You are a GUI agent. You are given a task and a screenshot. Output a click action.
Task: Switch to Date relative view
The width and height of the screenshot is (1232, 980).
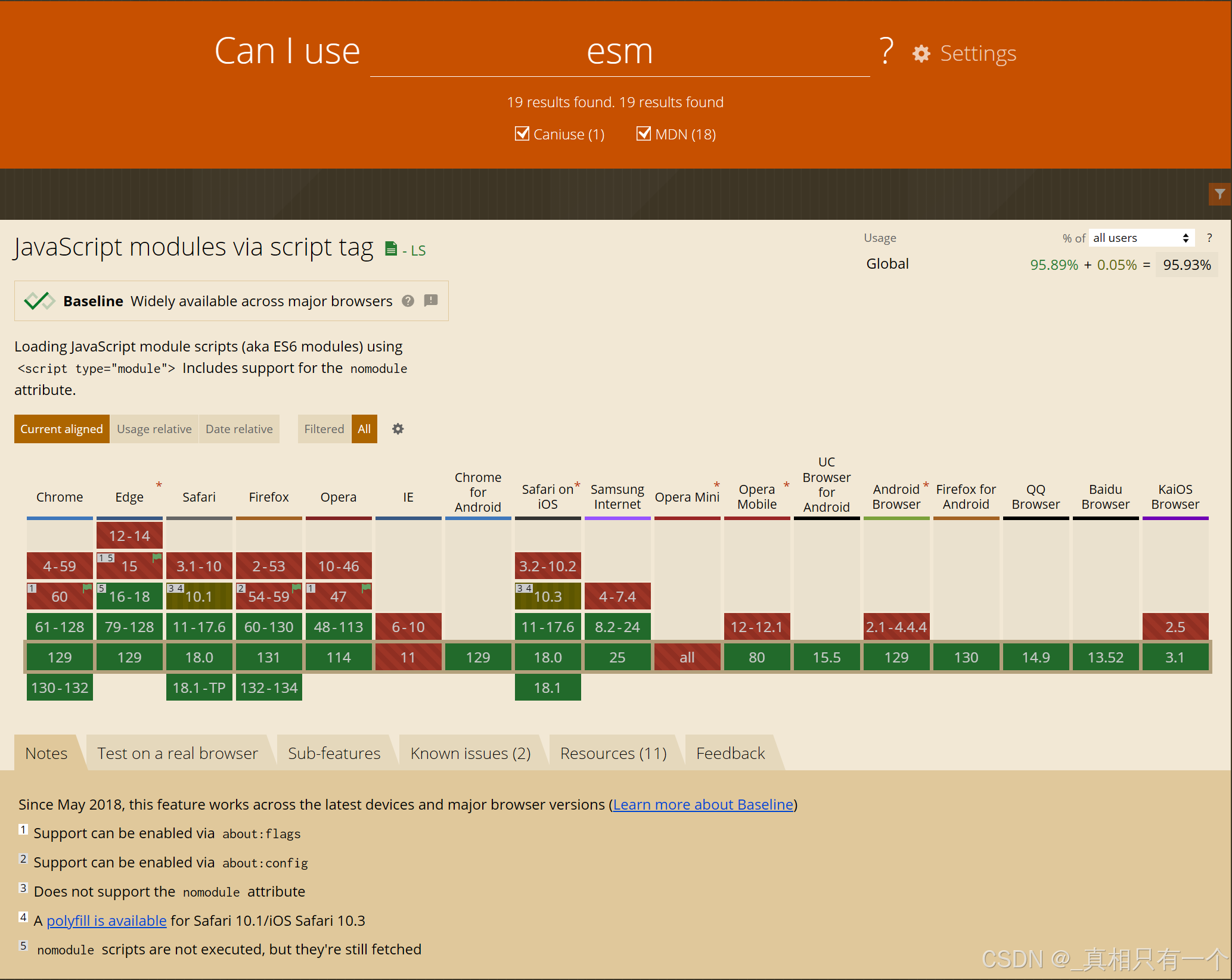click(x=239, y=429)
